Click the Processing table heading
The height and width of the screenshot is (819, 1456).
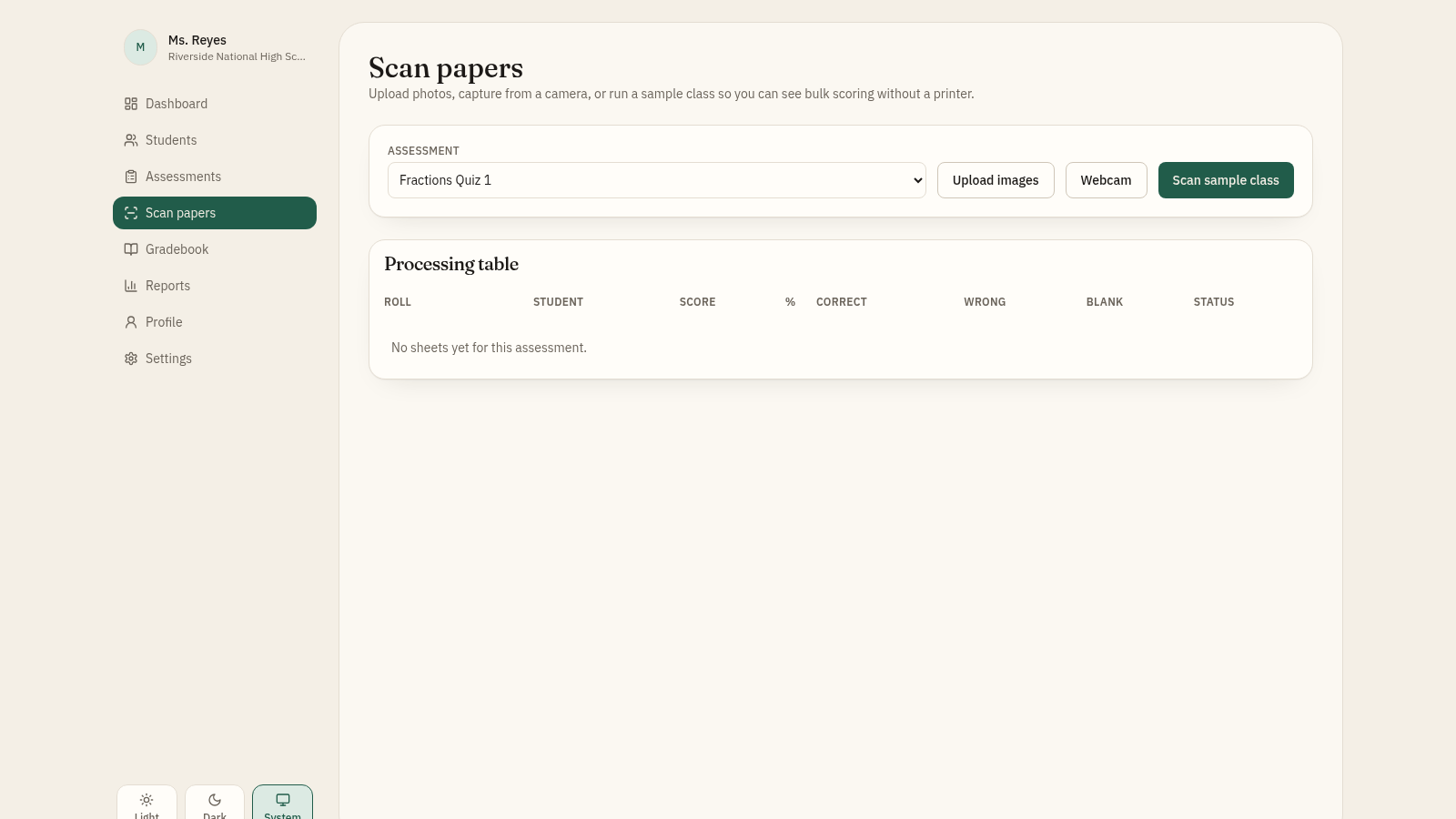click(x=451, y=264)
